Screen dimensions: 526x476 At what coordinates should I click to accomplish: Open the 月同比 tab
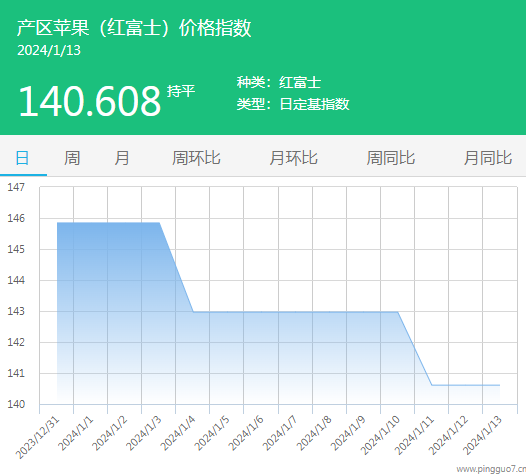point(488,158)
